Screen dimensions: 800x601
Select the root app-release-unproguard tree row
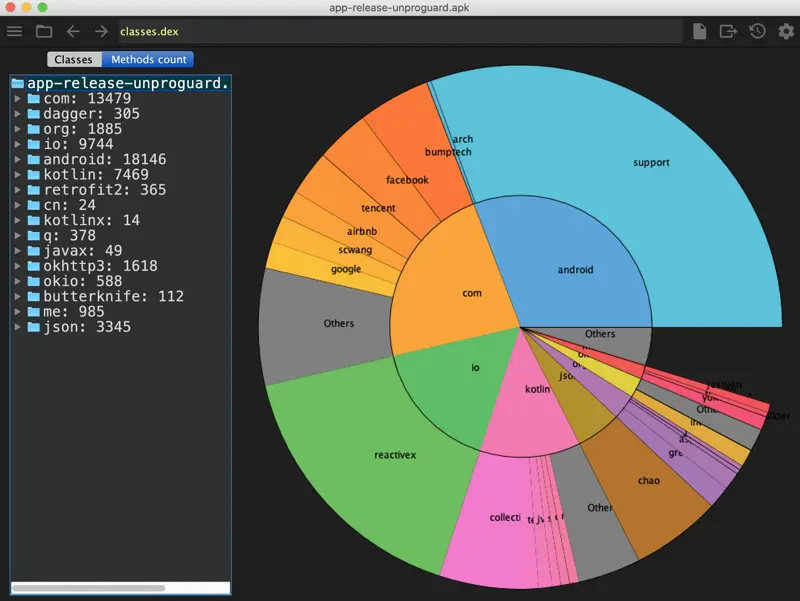click(x=120, y=83)
